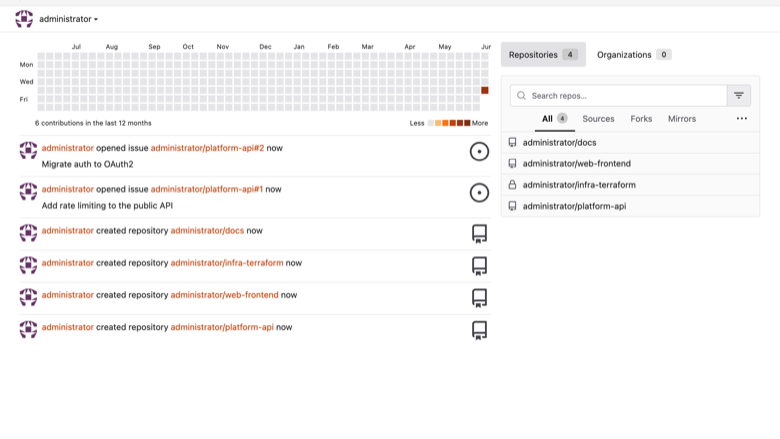
Task: Click repository icon for created web-frontend activity
Action: (479, 298)
